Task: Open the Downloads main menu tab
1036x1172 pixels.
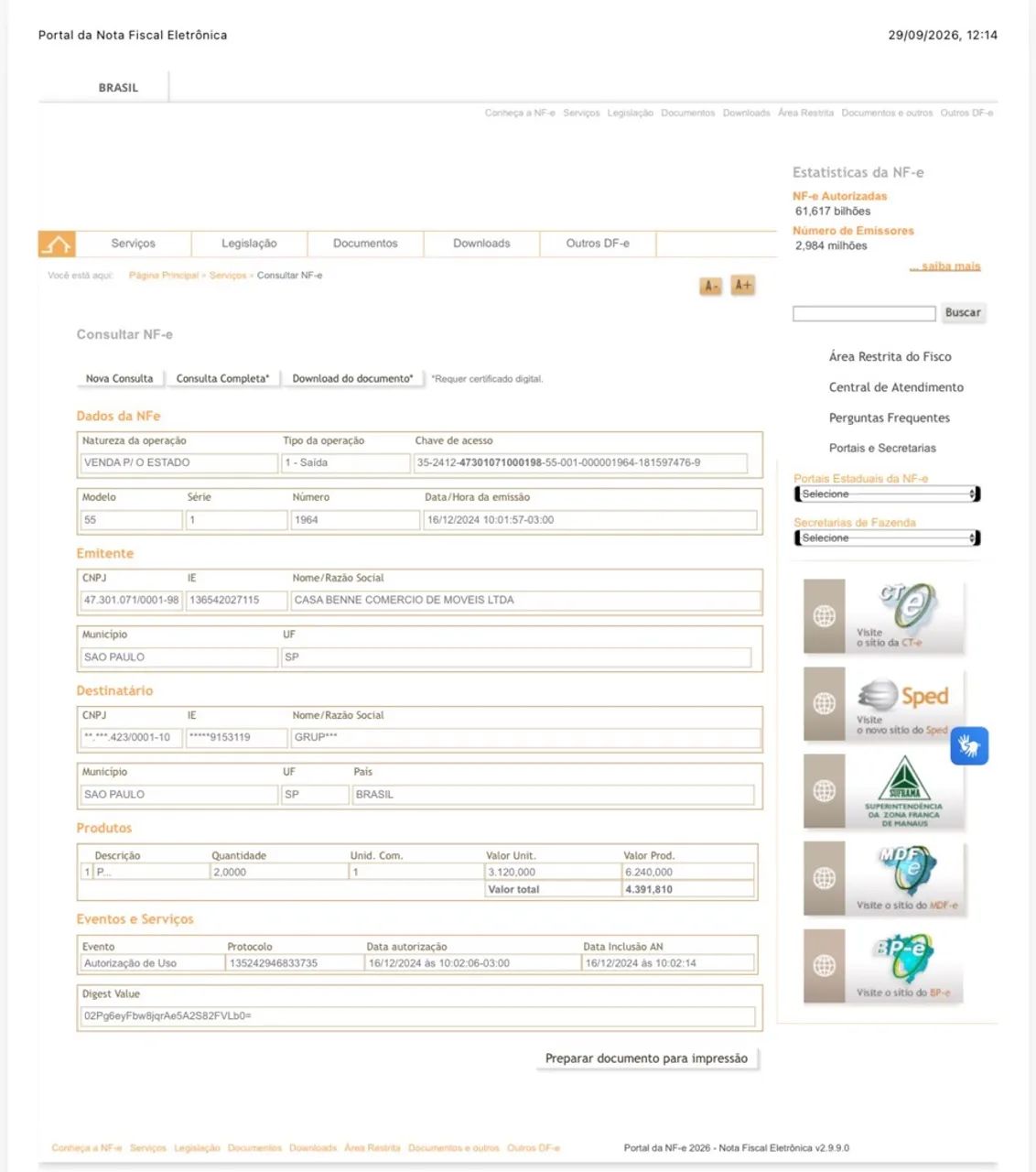Action: click(x=481, y=244)
